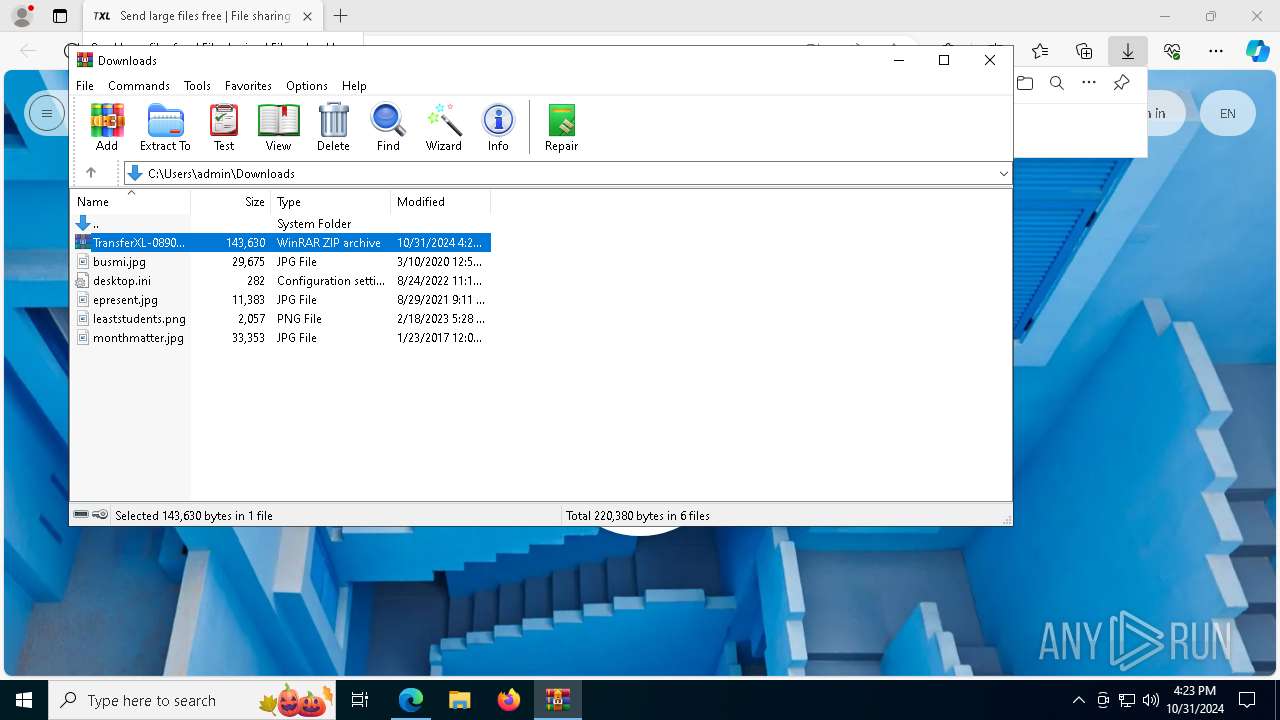Click the Extract To toolbar icon

tap(165, 127)
